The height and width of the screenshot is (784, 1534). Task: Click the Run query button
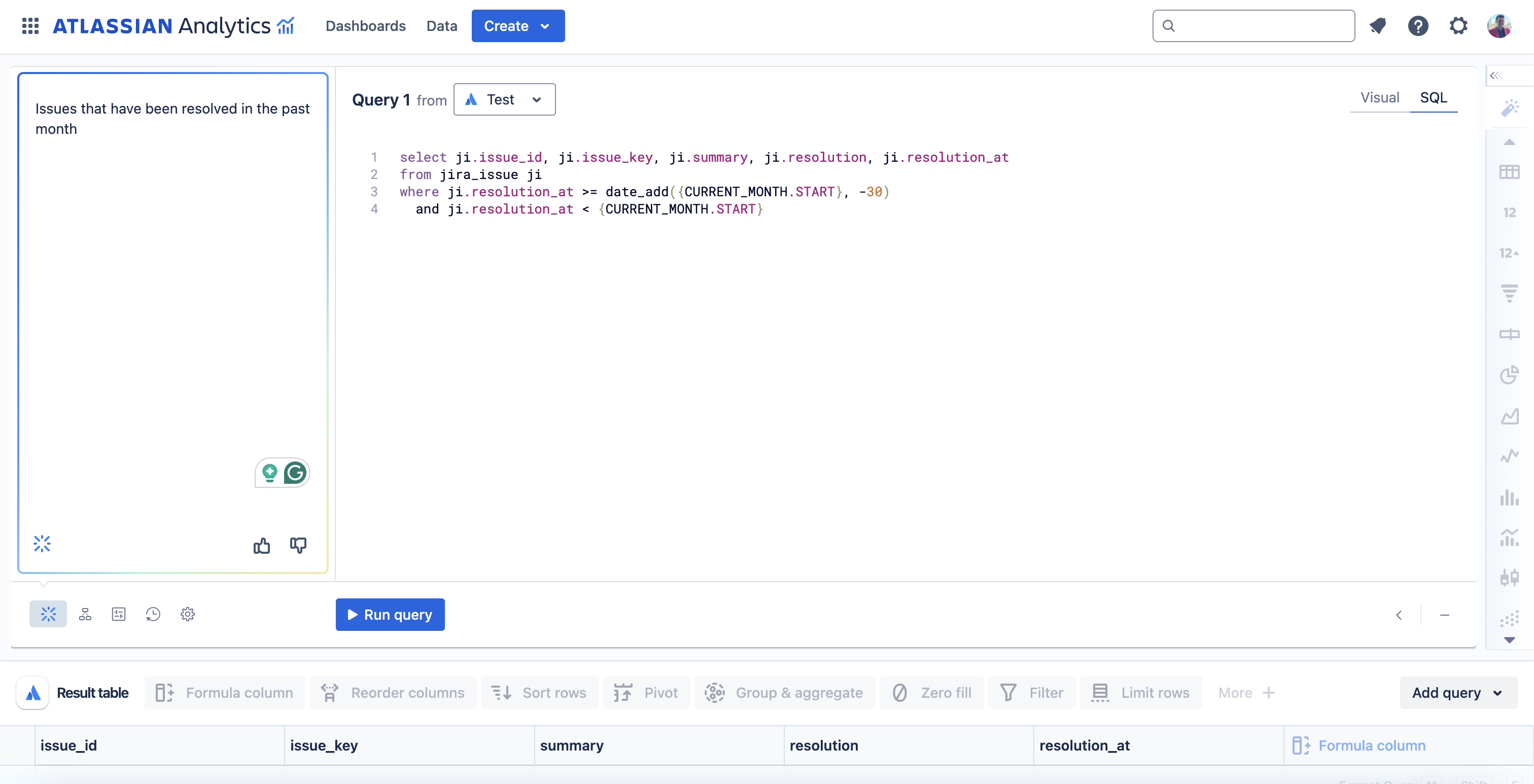coord(390,614)
